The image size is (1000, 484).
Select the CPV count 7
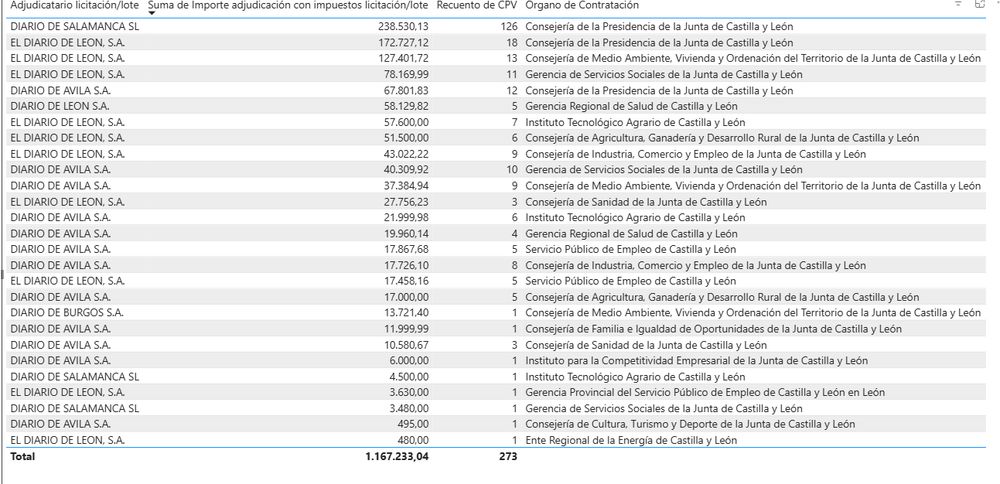coord(514,122)
